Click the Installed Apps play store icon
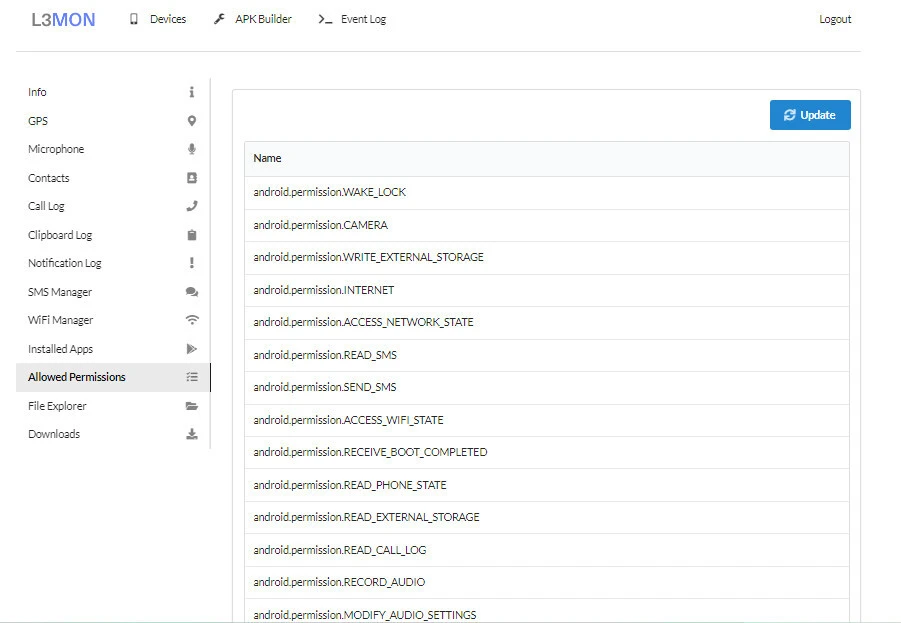Image resolution: width=901 pixels, height=623 pixels. pos(192,349)
